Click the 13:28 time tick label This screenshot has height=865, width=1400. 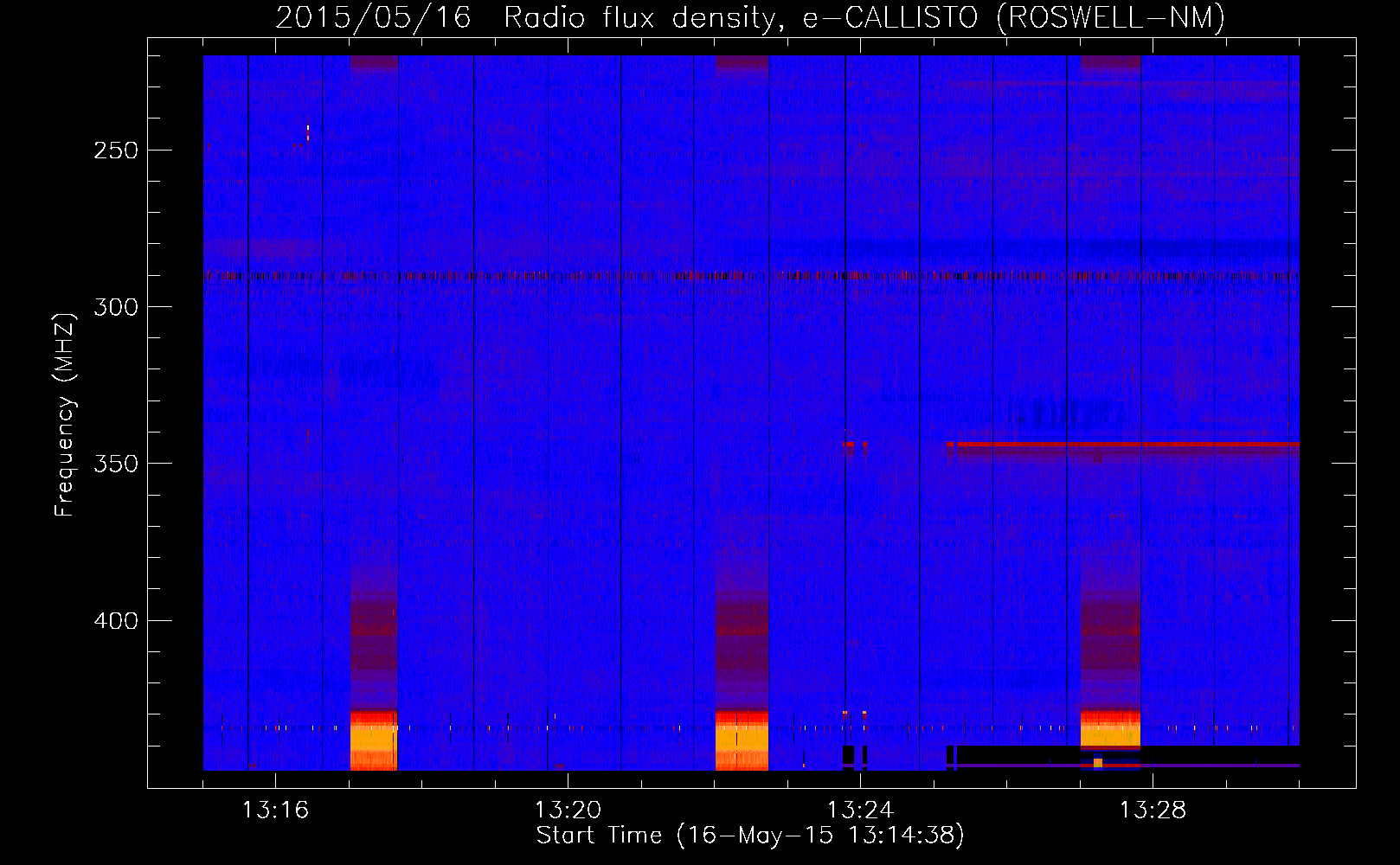(x=1153, y=811)
